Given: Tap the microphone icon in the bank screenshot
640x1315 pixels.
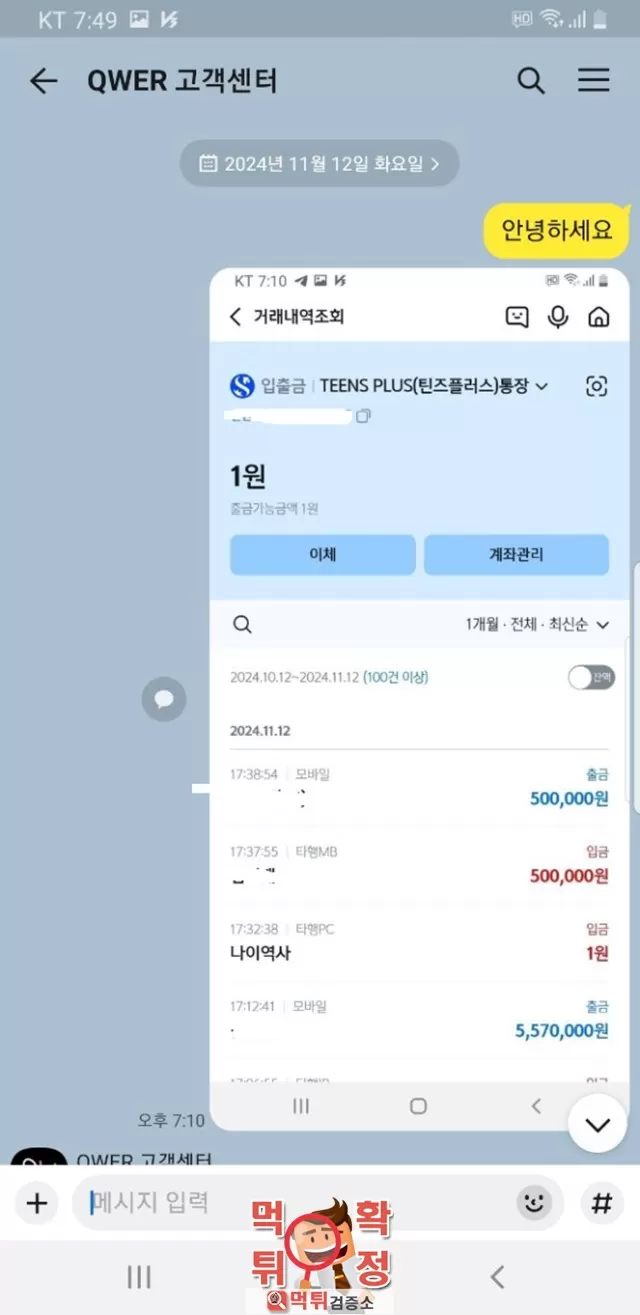Looking at the screenshot, I should [x=558, y=317].
